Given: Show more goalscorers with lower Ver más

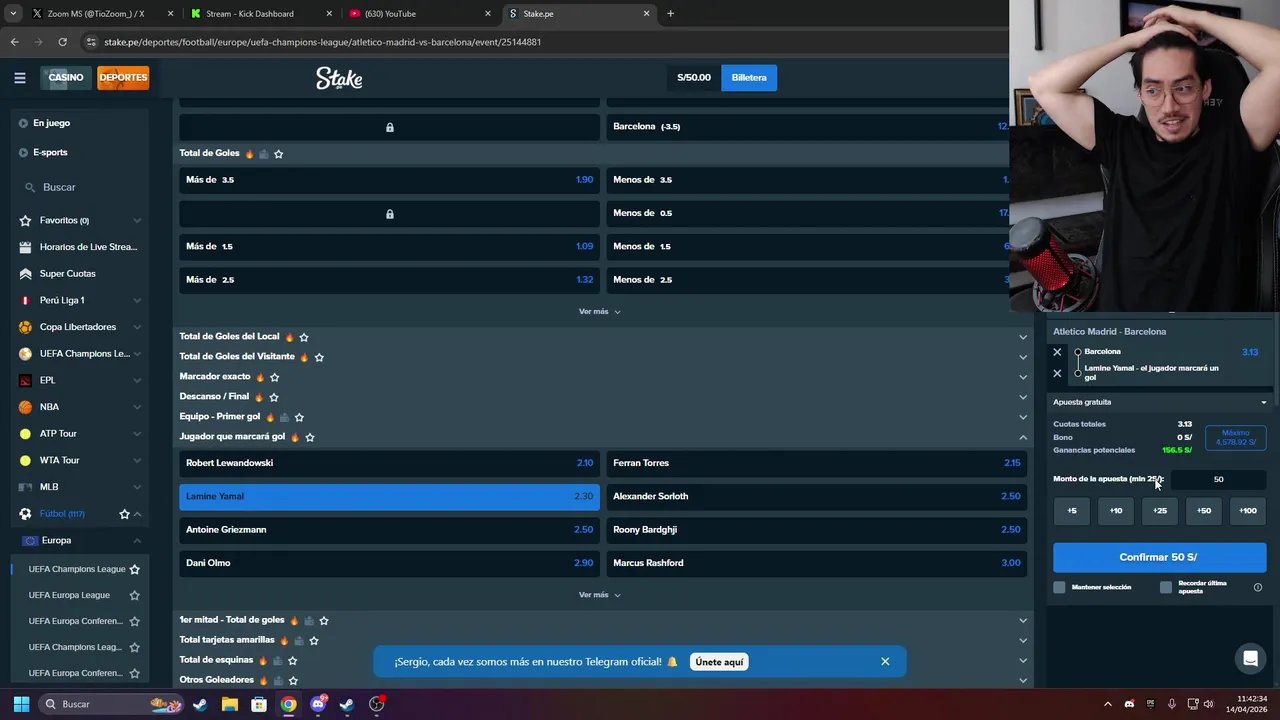Looking at the screenshot, I should point(599,595).
